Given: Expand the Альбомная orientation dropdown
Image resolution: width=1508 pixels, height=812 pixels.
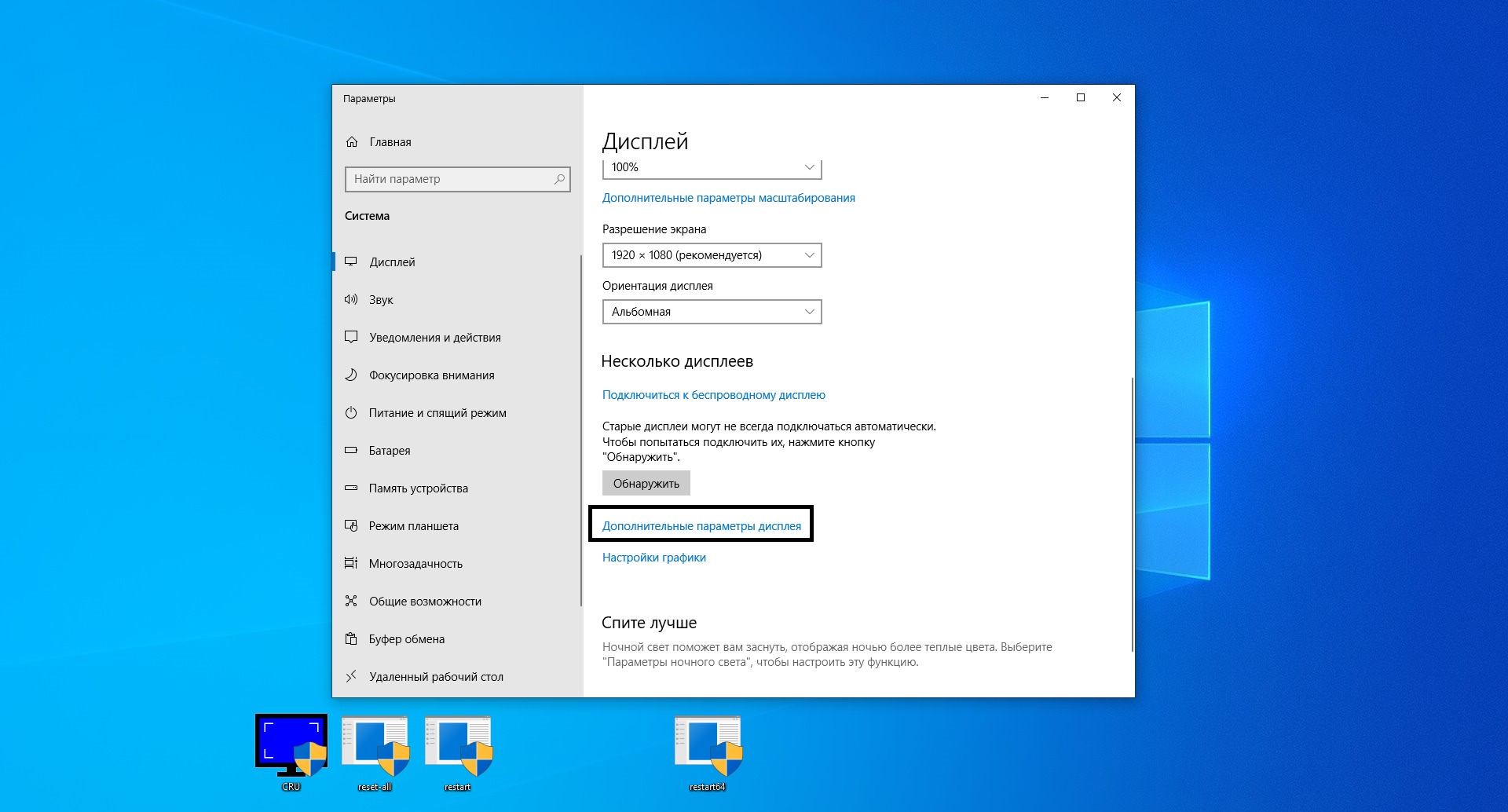Looking at the screenshot, I should click(x=712, y=312).
